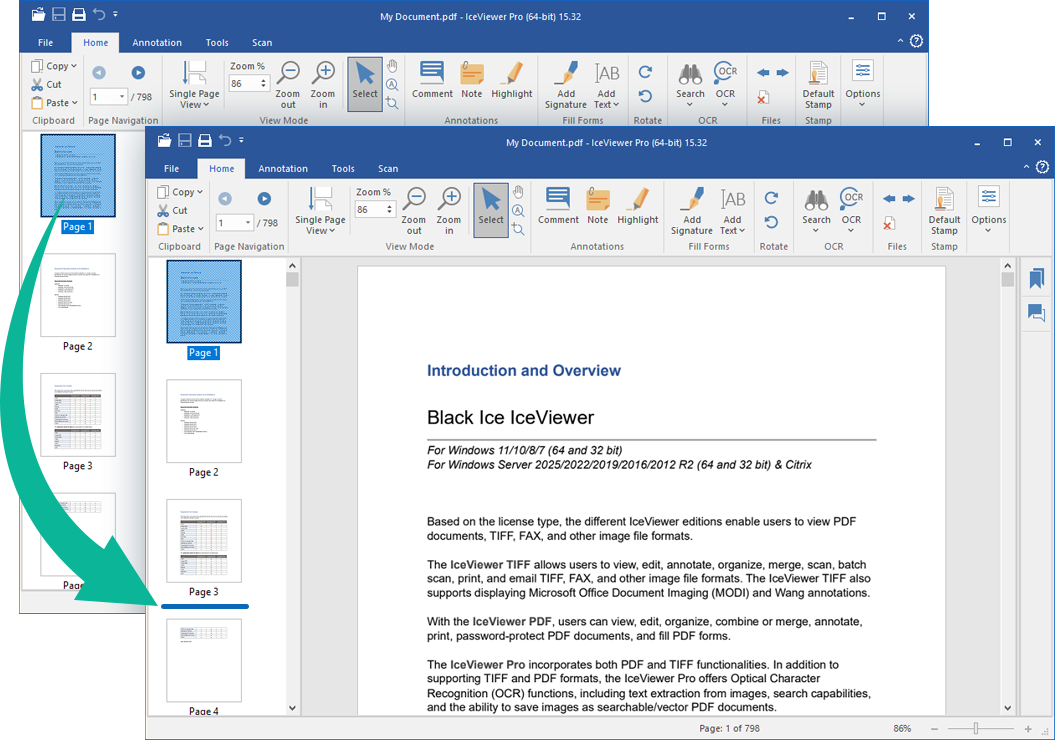The width and height of the screenshot is (1055, 740).
Task: Choose hand pan tool in front window
Action: point(518,192)
